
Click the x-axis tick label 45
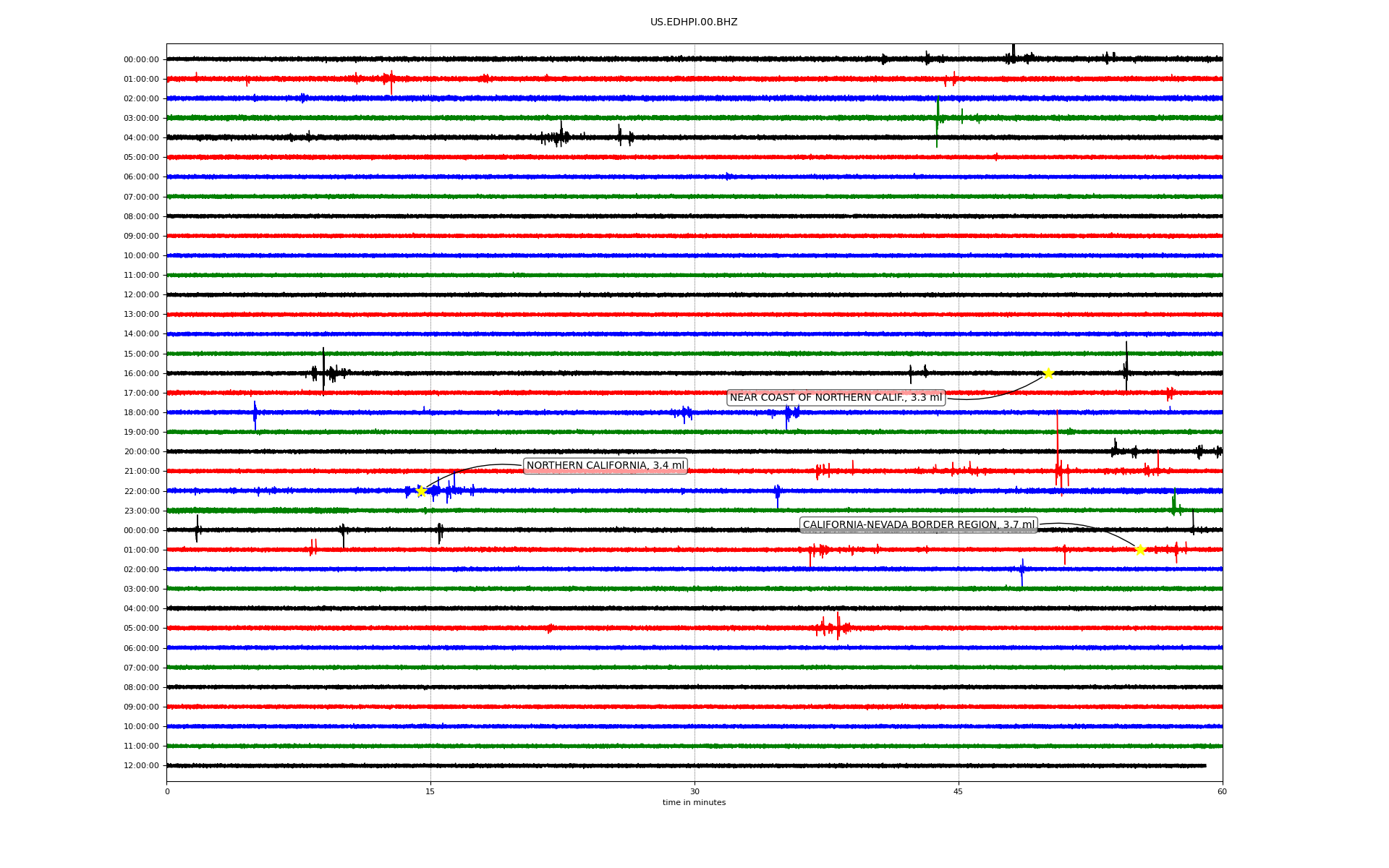coord(959,791)
